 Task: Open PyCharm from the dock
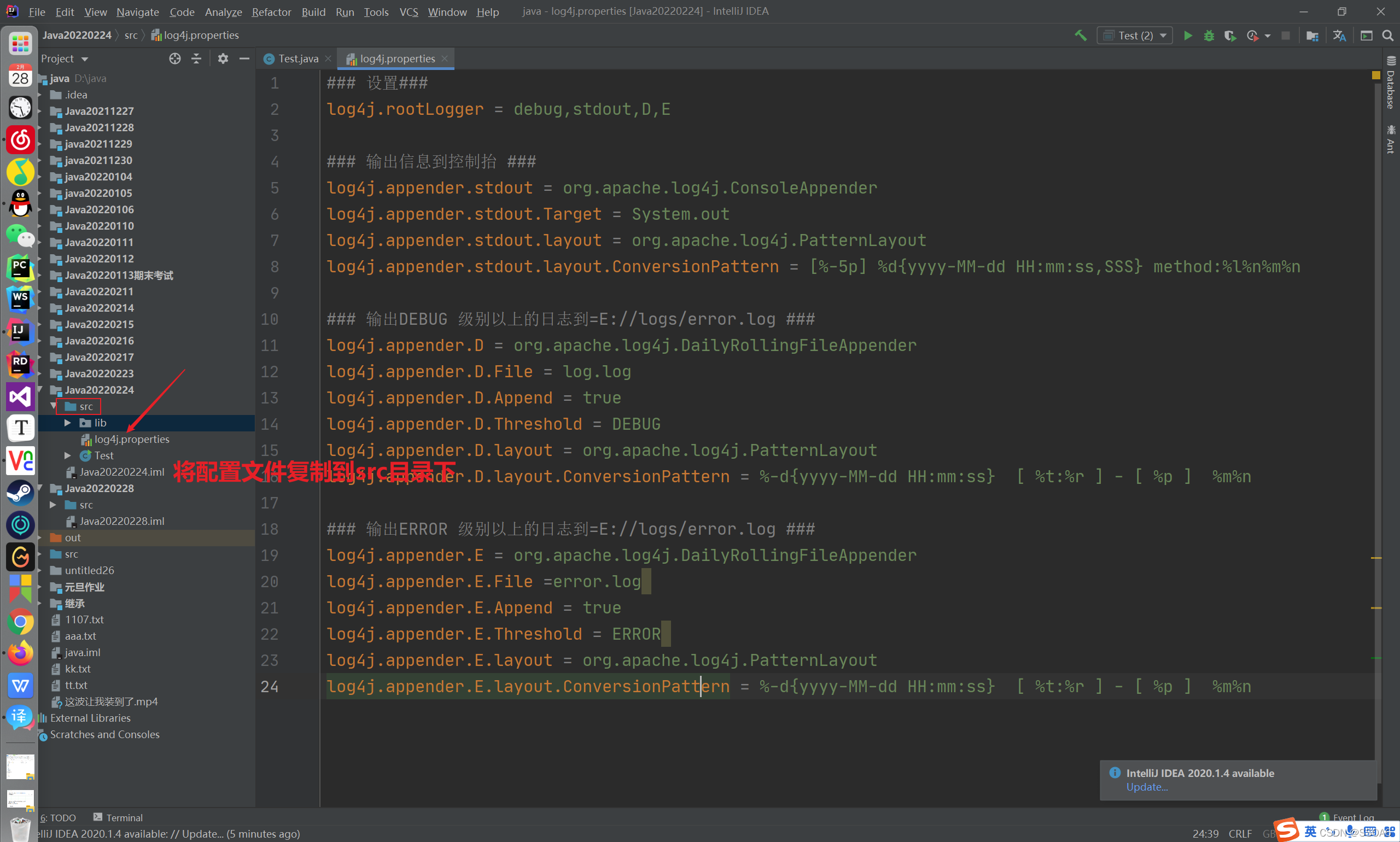pyautogui.click(x=20, y=268)
